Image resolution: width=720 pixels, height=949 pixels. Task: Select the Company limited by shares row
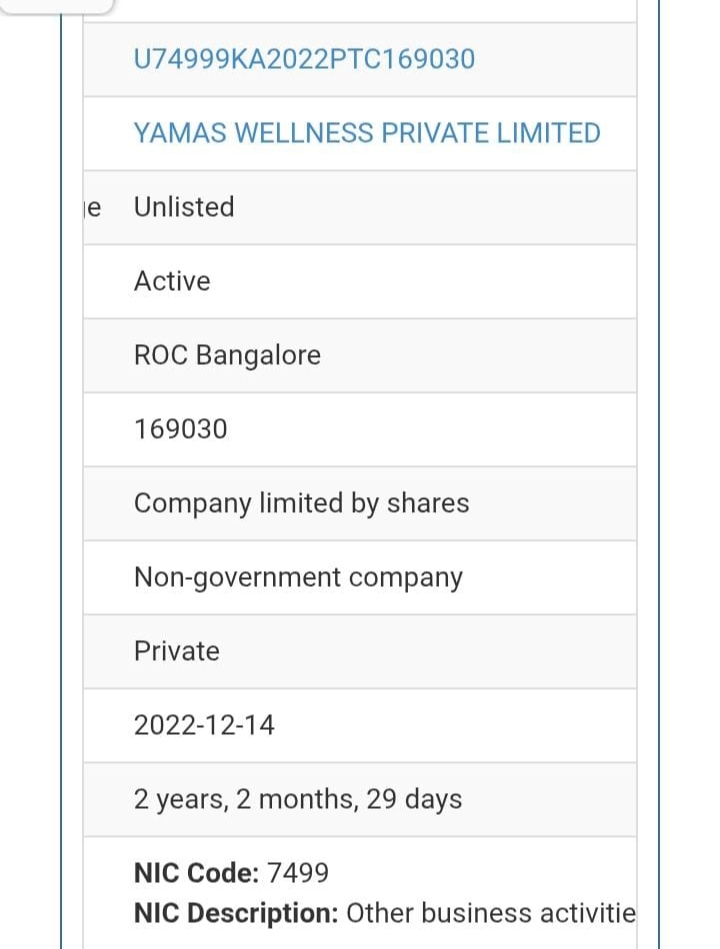pyautogui.click(x=301, y=504)
